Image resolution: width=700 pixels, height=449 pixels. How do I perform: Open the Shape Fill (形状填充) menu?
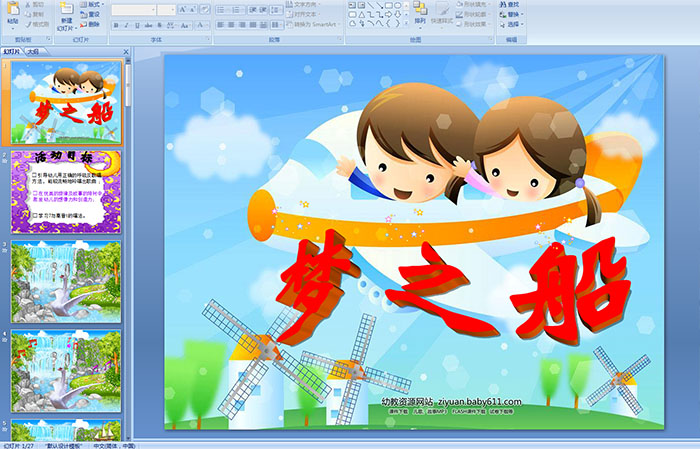click(x=475, y=4)
